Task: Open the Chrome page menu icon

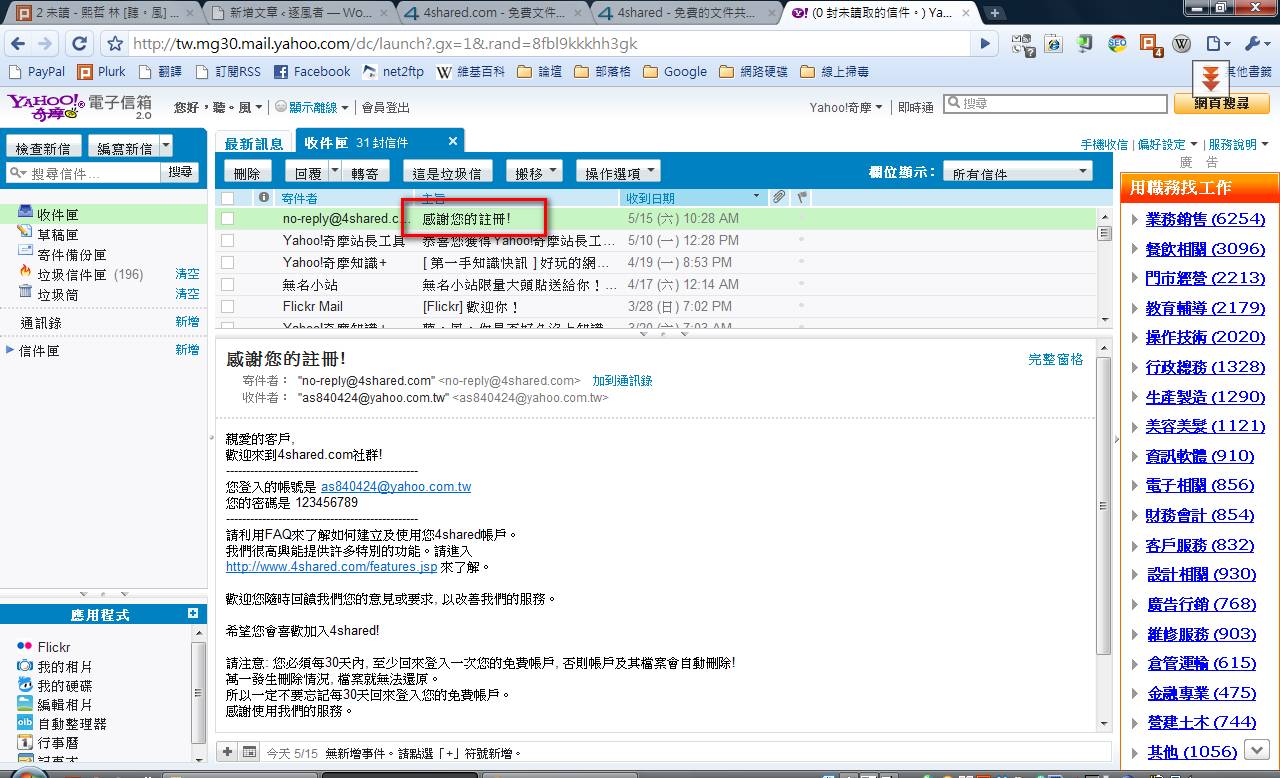Action: click(x=1217, y=44)
